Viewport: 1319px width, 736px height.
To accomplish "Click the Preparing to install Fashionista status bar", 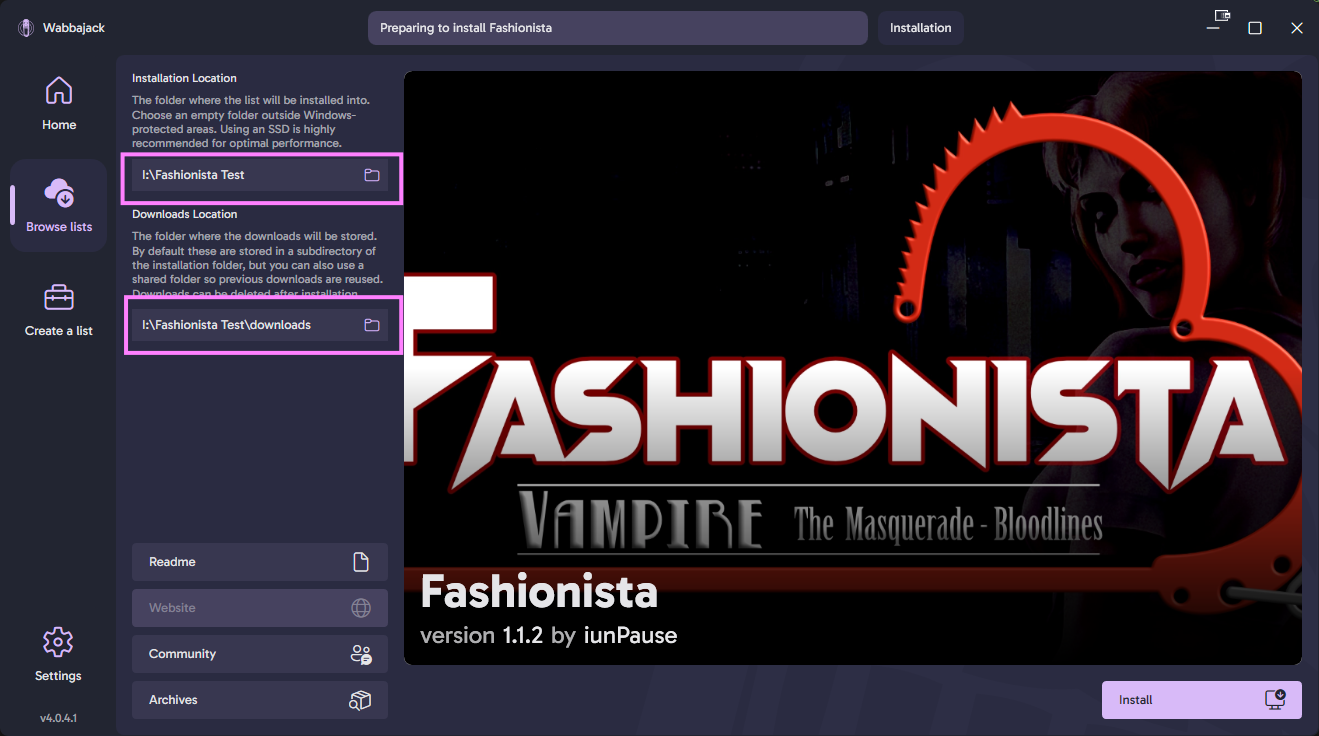I will (x=617, y=28).
